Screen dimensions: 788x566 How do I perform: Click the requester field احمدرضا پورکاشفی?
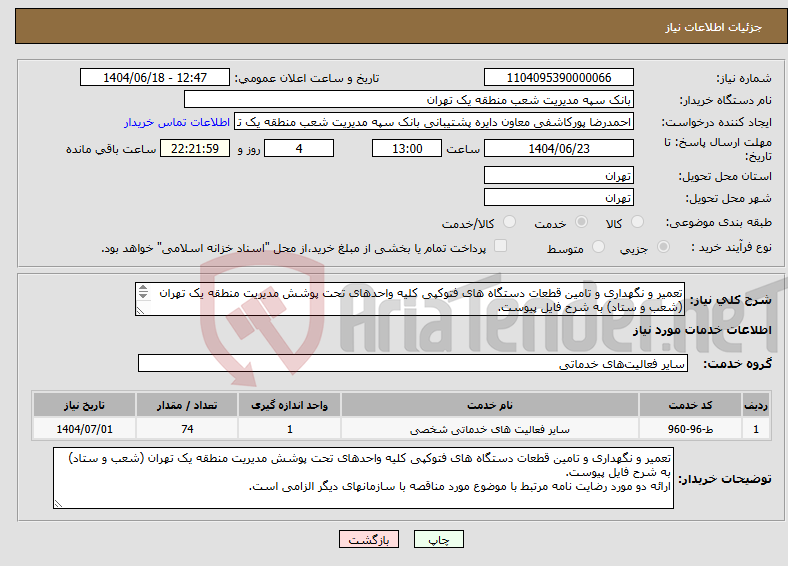coord(434,122)
